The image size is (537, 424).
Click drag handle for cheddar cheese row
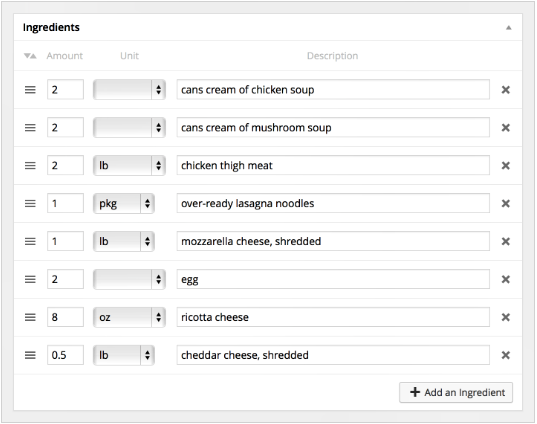pos(30,355)
